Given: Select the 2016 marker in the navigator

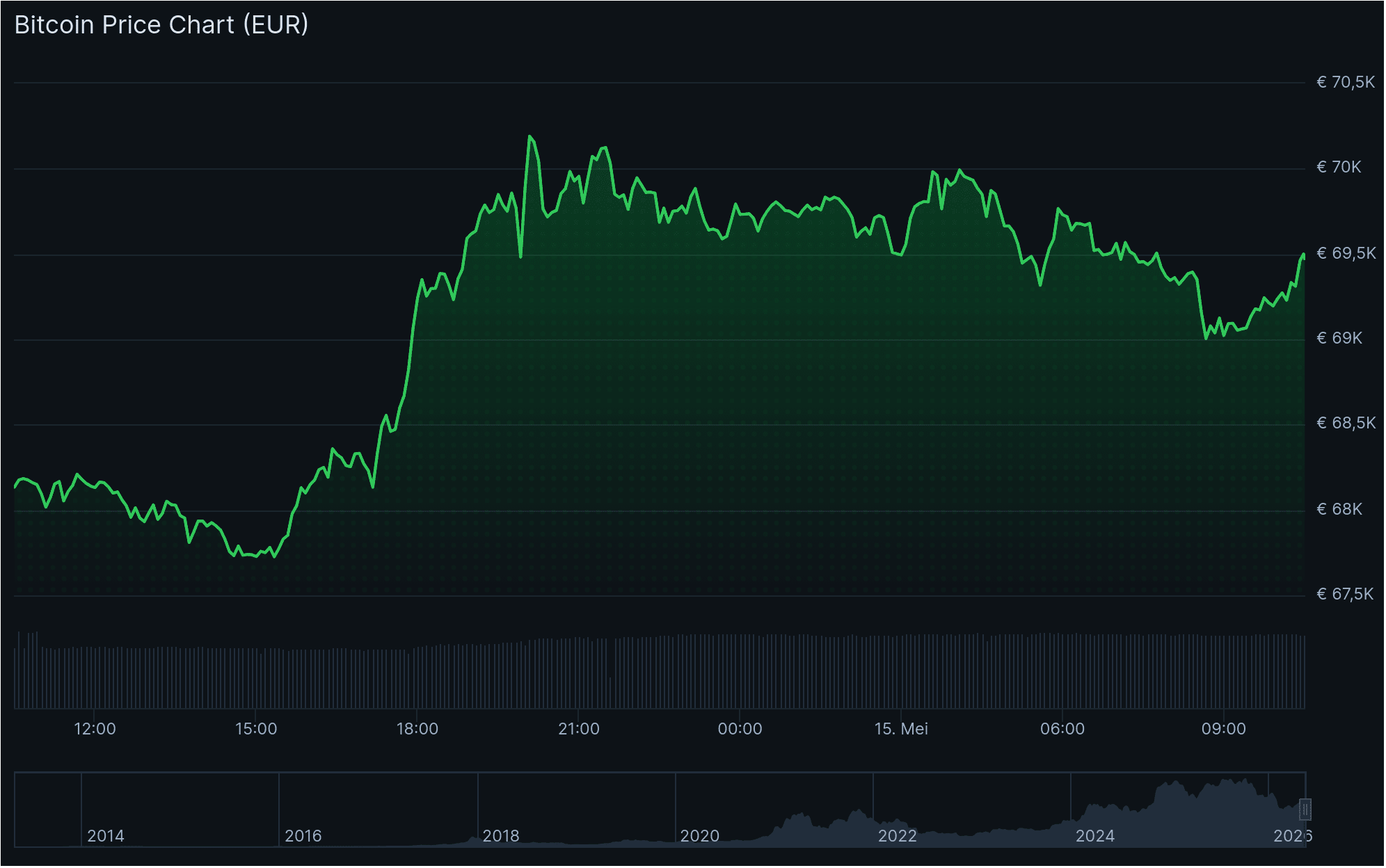Looking at the screenshot, I should tap(303, 836).
